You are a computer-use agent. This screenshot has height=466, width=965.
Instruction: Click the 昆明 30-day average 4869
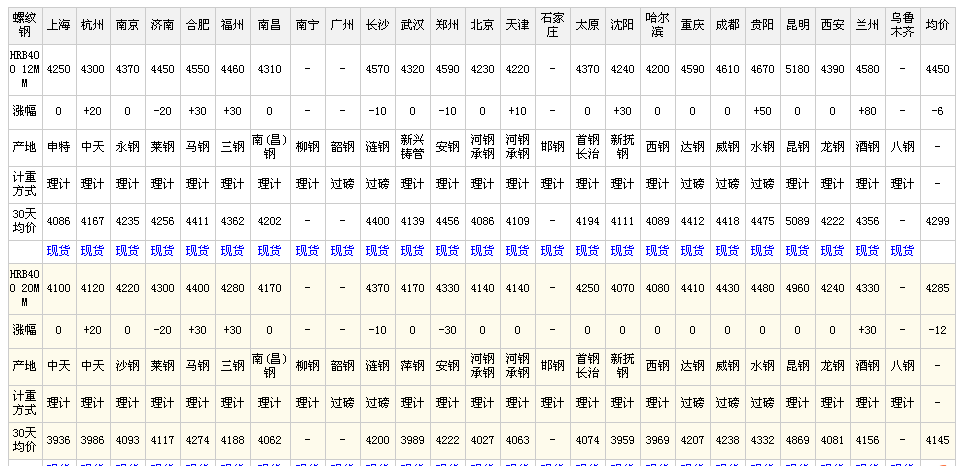pos(798,440)
